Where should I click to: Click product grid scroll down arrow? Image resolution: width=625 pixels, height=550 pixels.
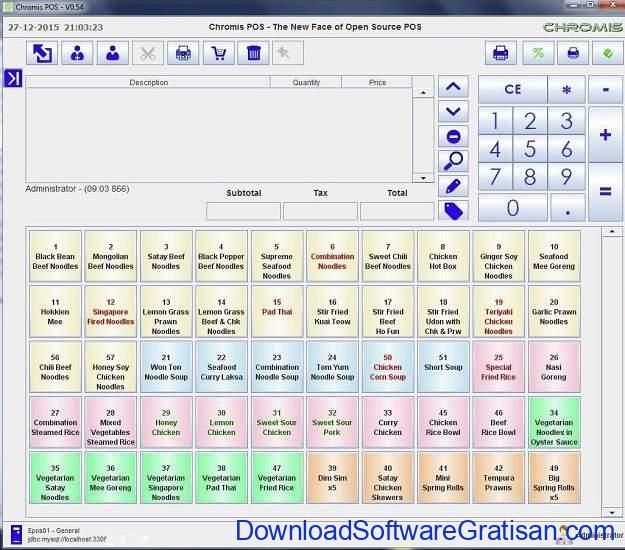(x=611, y=513)
